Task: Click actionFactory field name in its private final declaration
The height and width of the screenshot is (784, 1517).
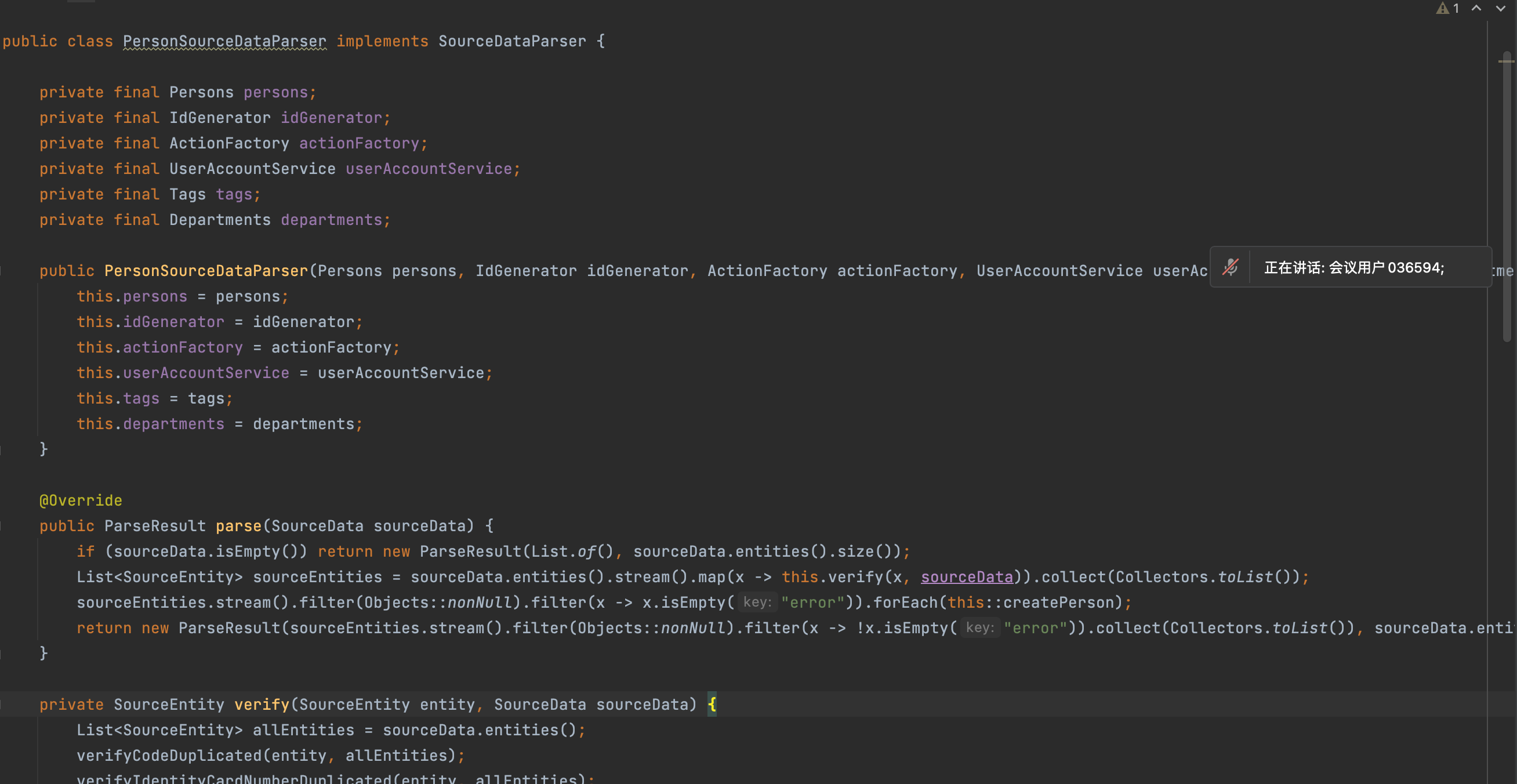Action: [359, 143]
